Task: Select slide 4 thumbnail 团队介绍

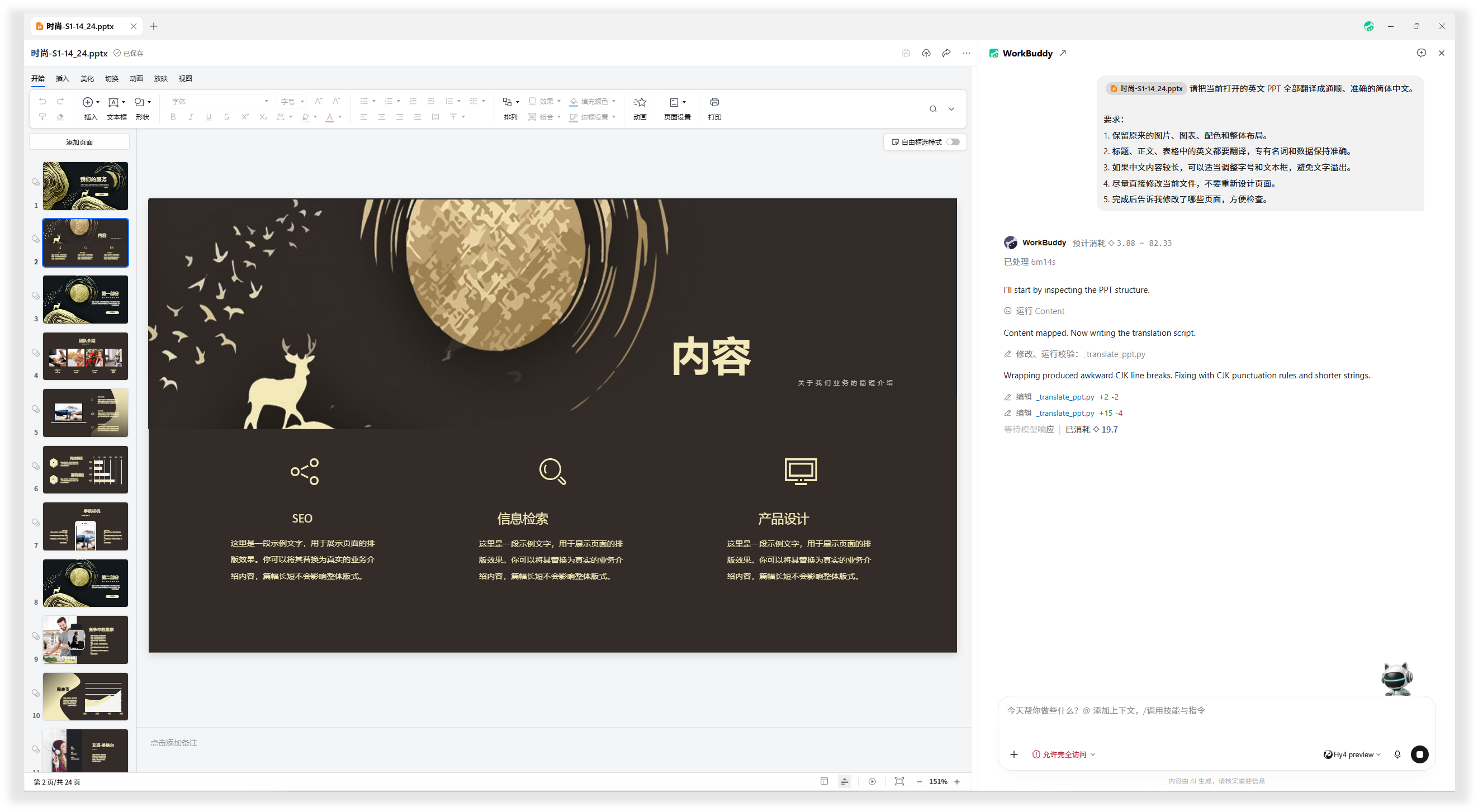Action: click(86, 356)
